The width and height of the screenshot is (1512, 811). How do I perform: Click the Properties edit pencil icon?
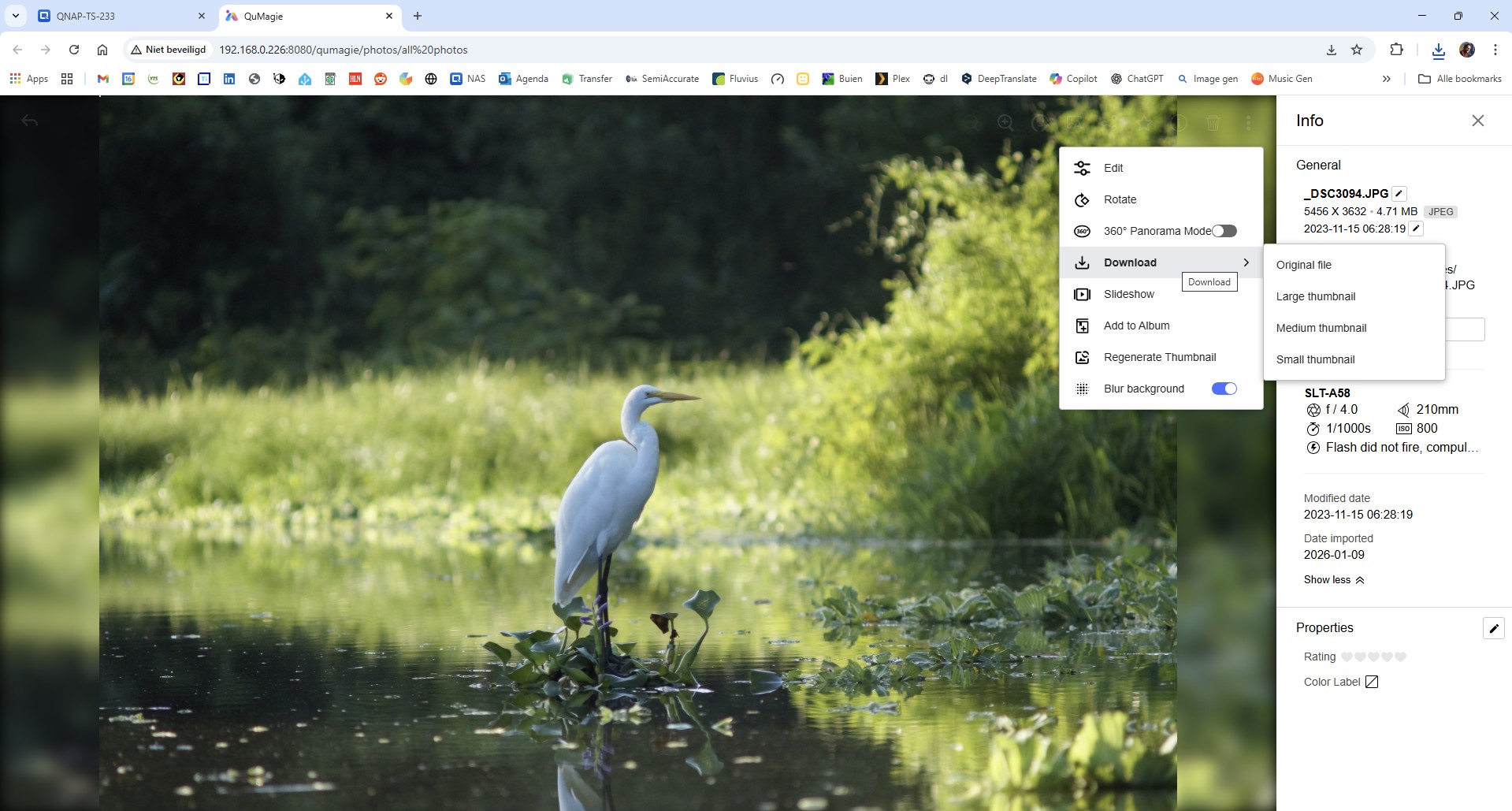1494,628
